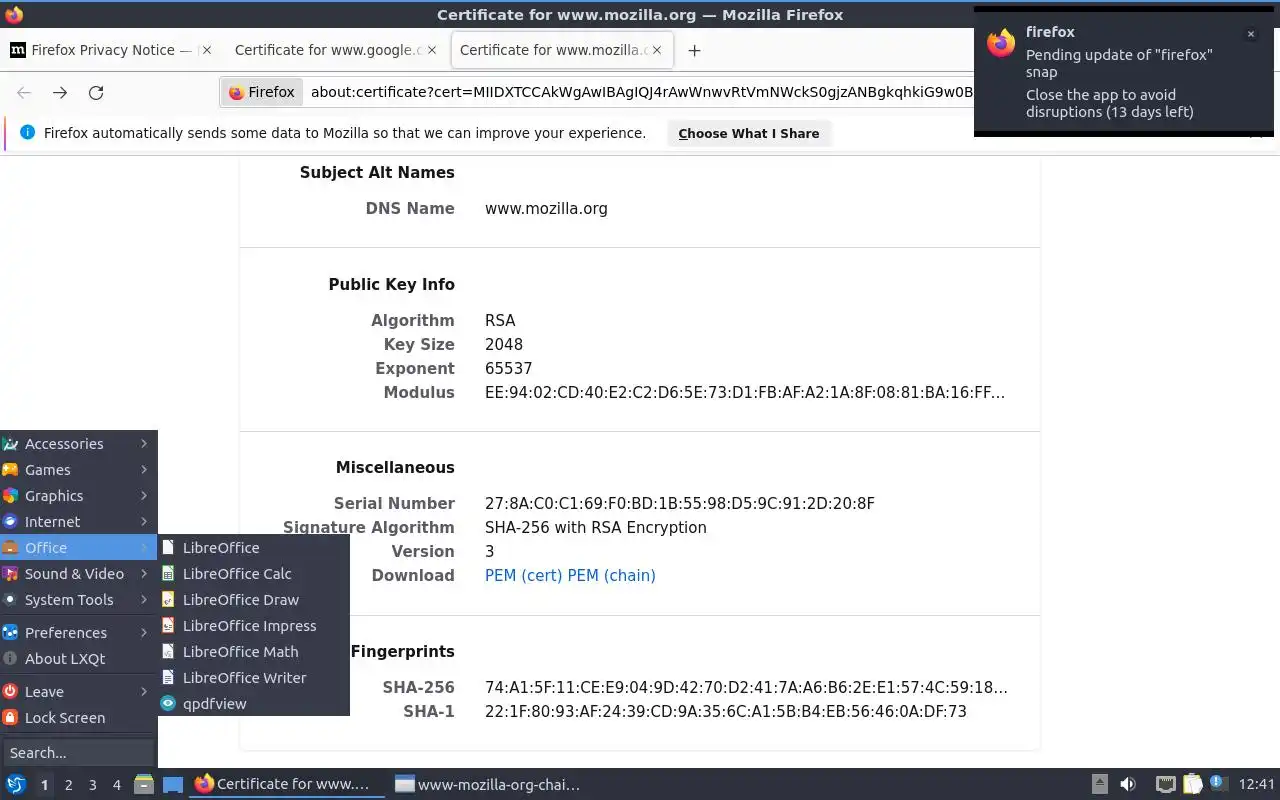Viewport: 1280px width, 800px height.
Task: Click the Firefox address bar URL
Action: point(641,92)
